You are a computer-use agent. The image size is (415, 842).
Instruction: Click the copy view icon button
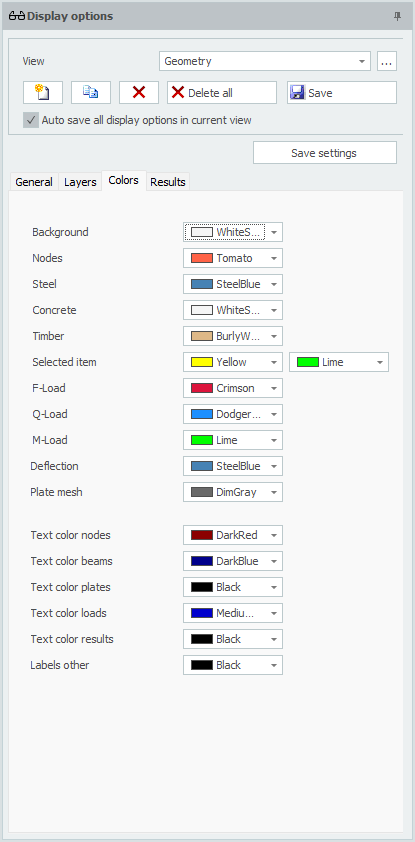pyautogui.click(x=91, y=92)
